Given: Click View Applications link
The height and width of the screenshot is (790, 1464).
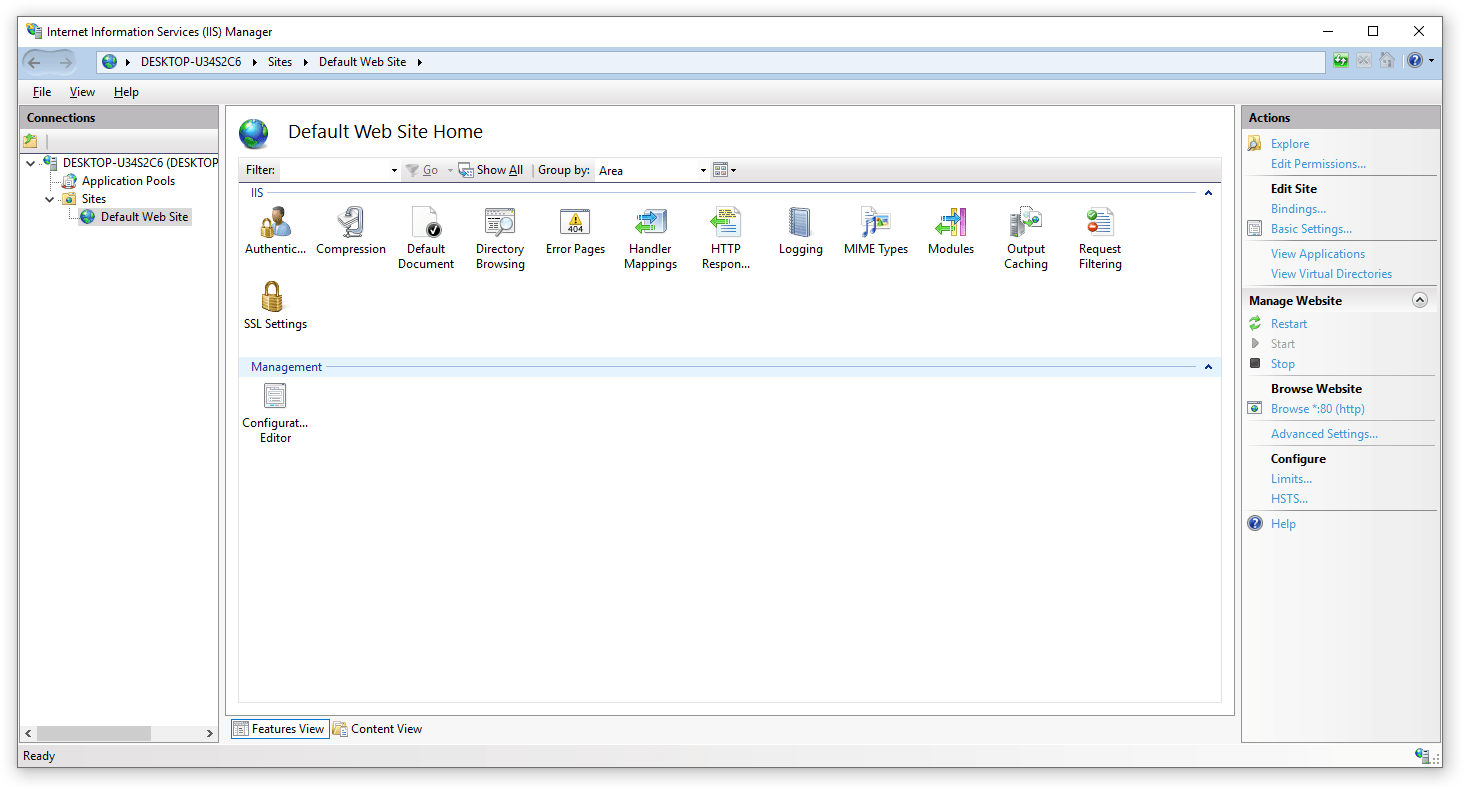Looking at the screenshot, I should (x=1318, y=254).
